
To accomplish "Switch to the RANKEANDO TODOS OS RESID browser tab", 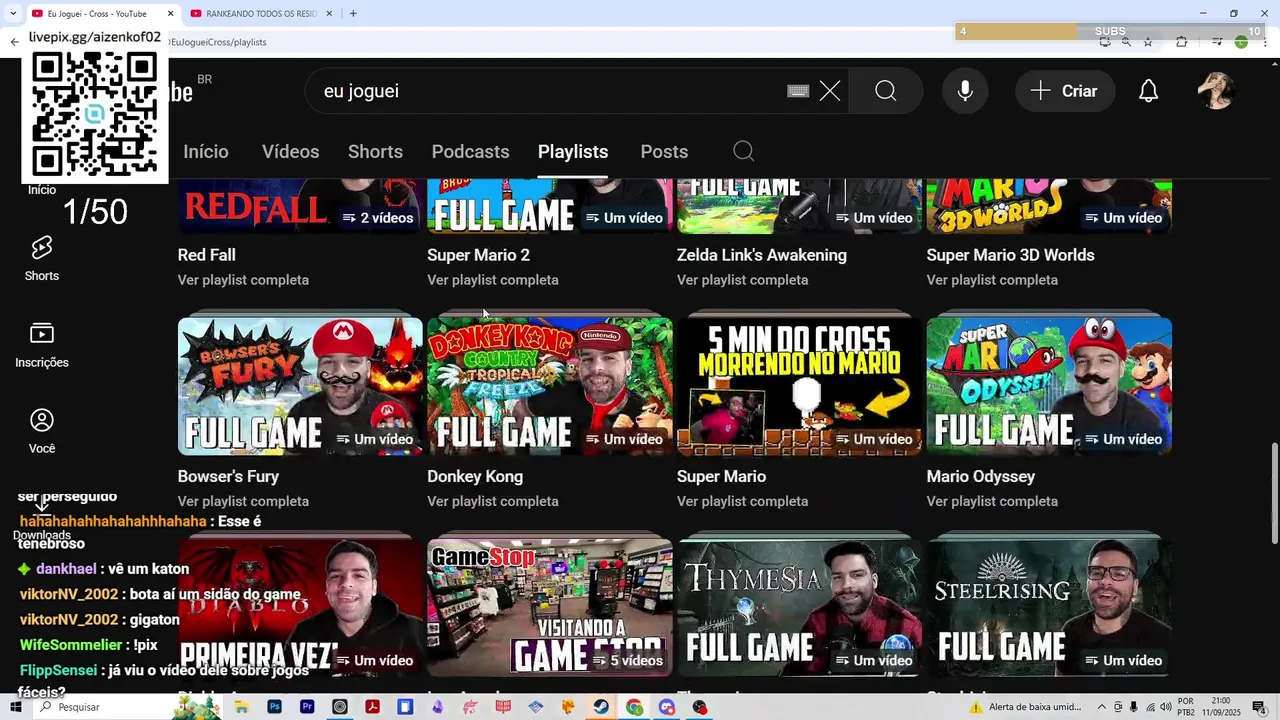I will click(x=260, y=13).
